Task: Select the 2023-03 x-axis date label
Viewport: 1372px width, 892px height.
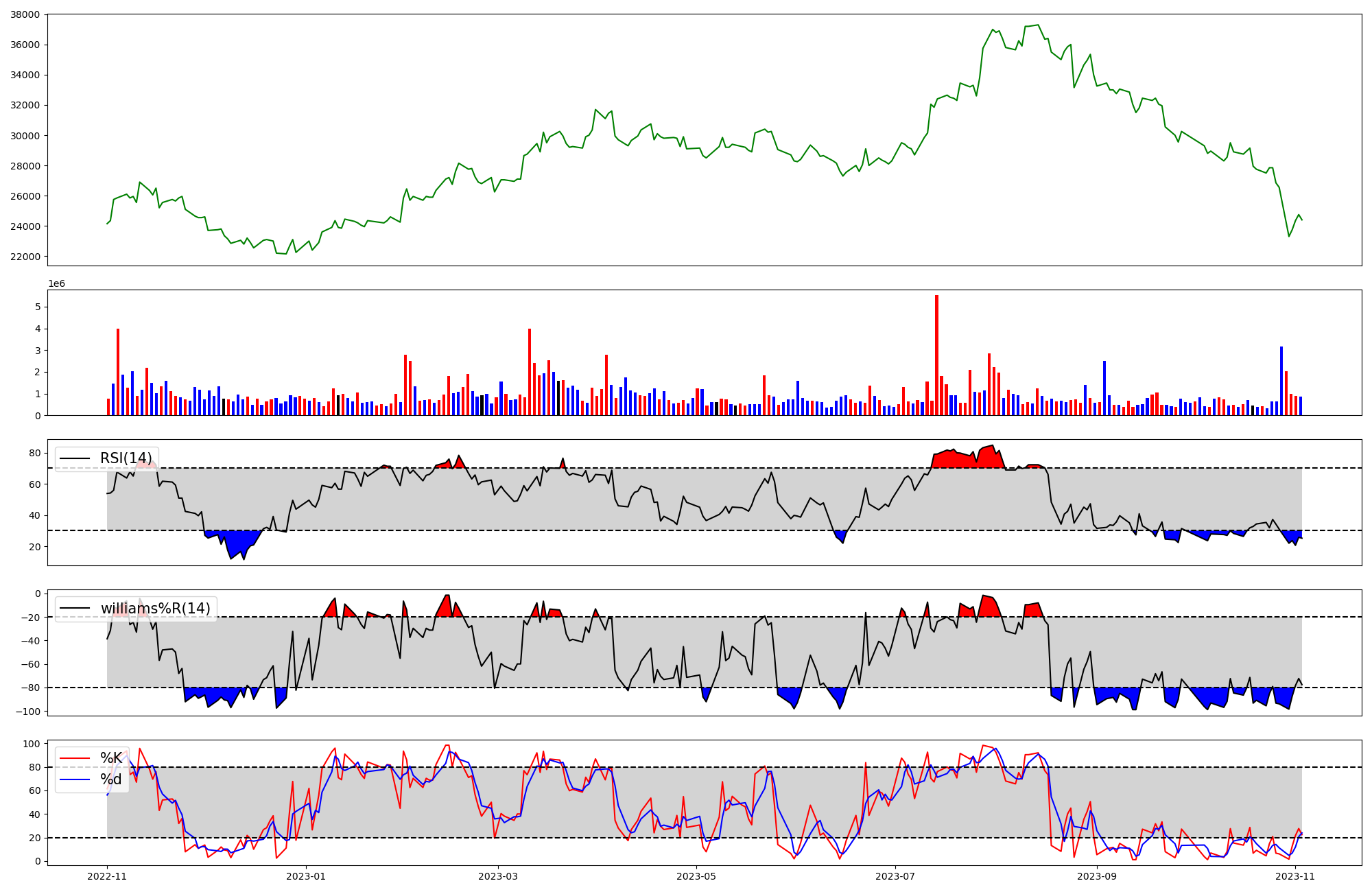Action: [x=498, y=876]
